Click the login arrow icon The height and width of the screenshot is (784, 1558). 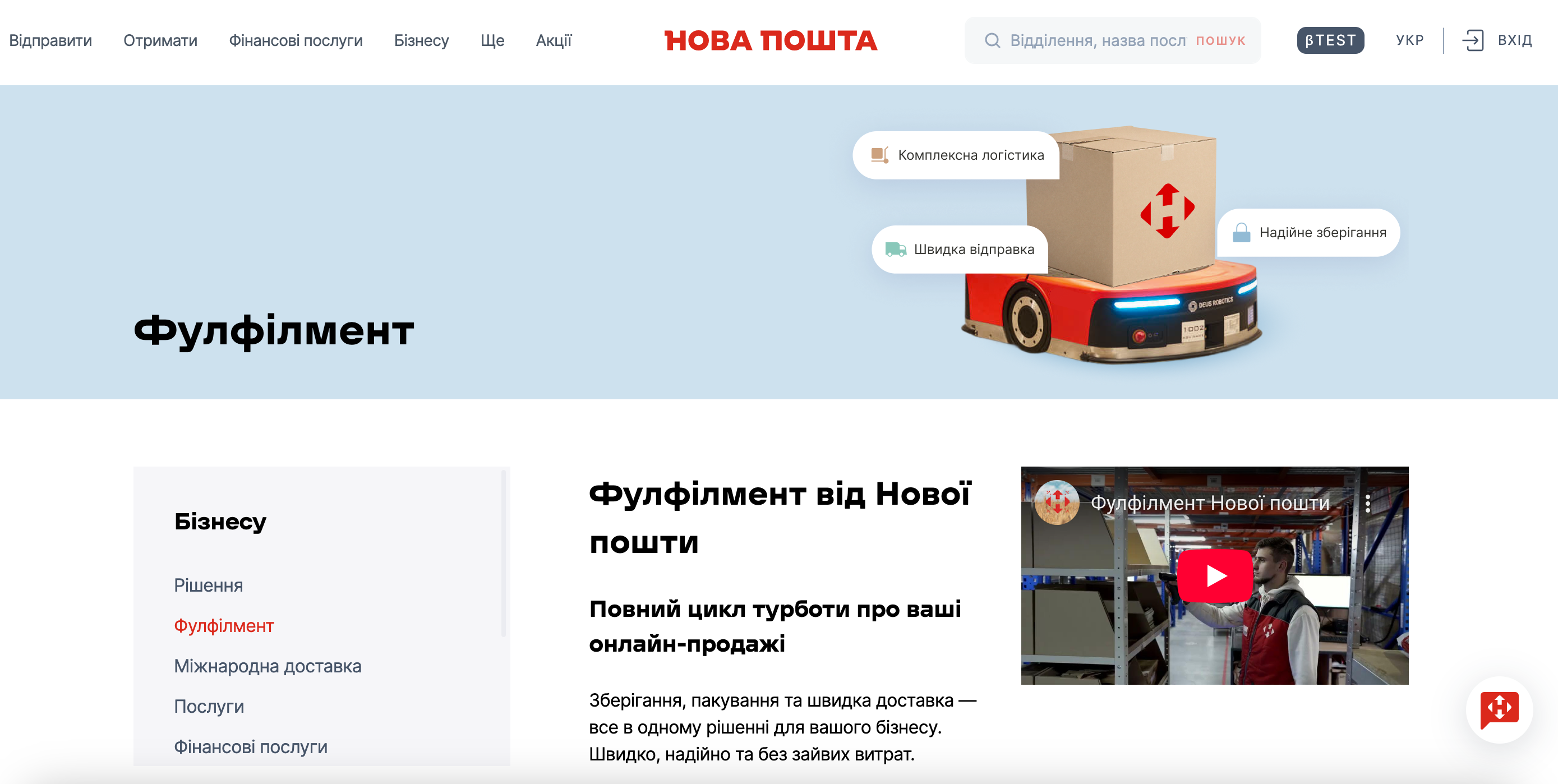(1473, 40)
